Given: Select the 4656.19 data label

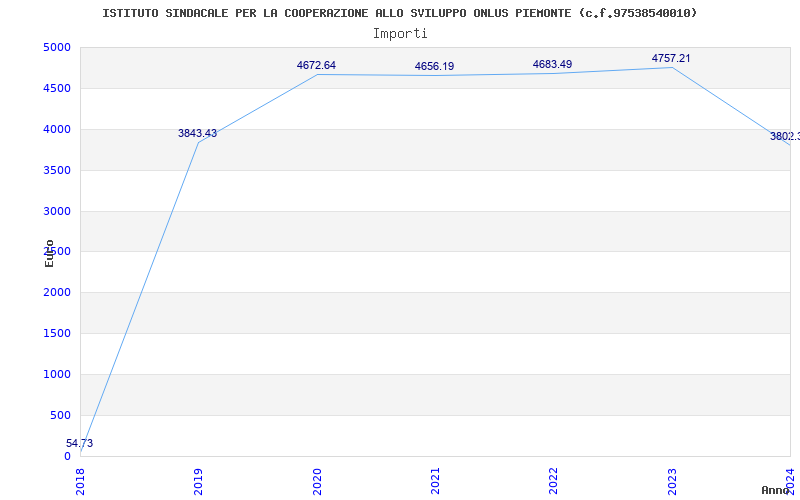Looking at the screenshot, I should (434, 66).
